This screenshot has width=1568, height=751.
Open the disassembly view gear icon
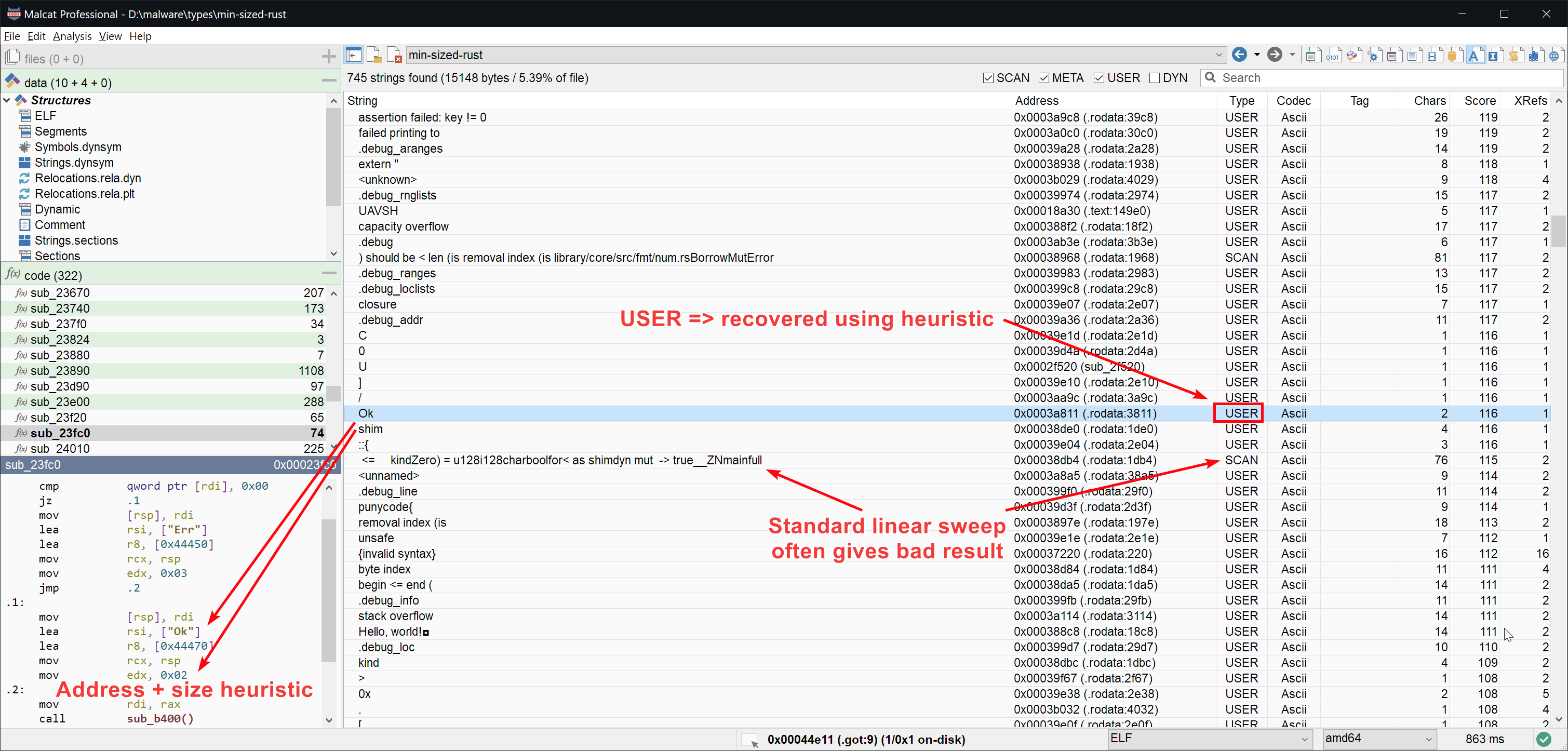[x=1374, y=56]
